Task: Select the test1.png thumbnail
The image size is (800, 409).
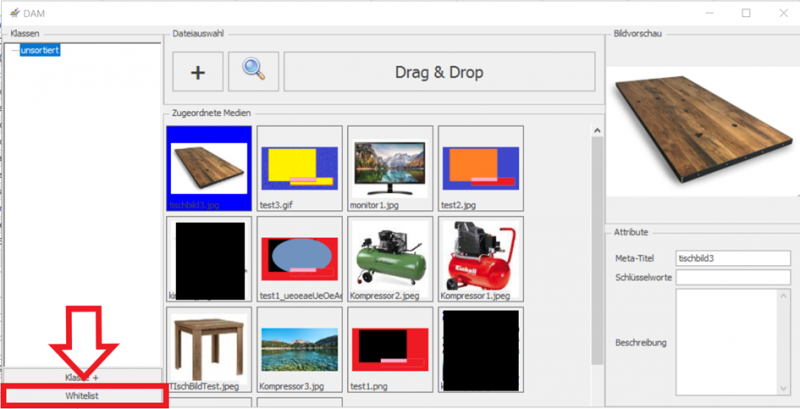Action: coord(390,348)
